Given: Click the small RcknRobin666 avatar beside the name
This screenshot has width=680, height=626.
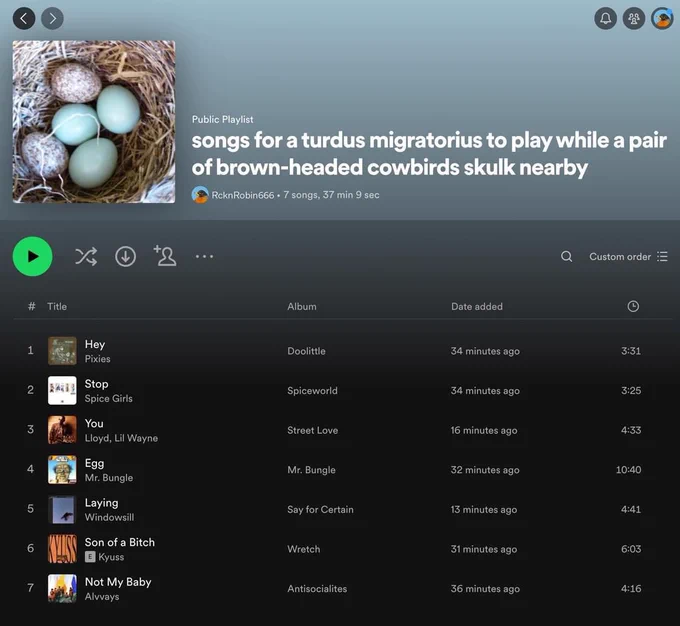Looking at the screenshot, I should (200, 195).
